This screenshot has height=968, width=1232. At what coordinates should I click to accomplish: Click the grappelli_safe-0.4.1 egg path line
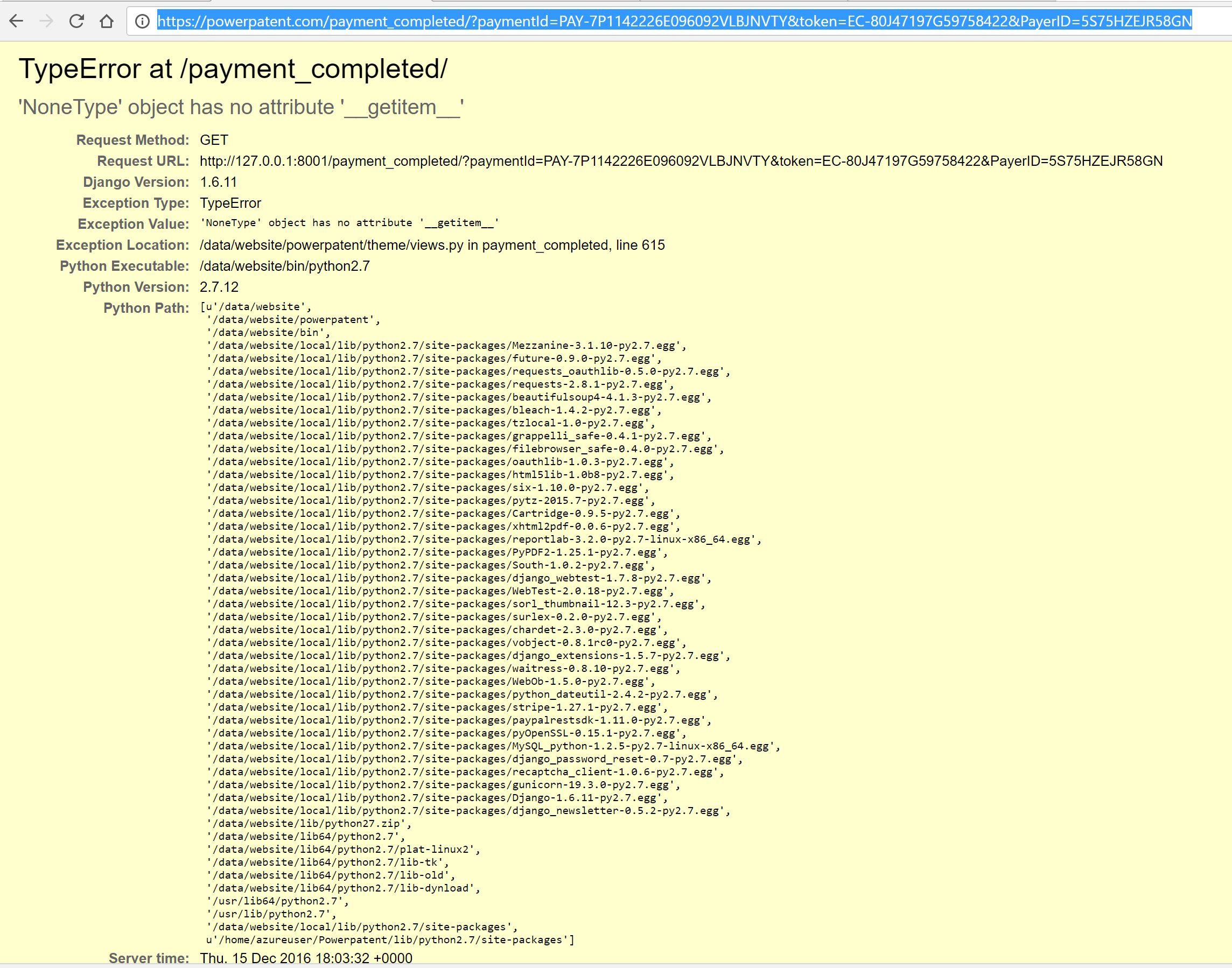click(459, 437)
